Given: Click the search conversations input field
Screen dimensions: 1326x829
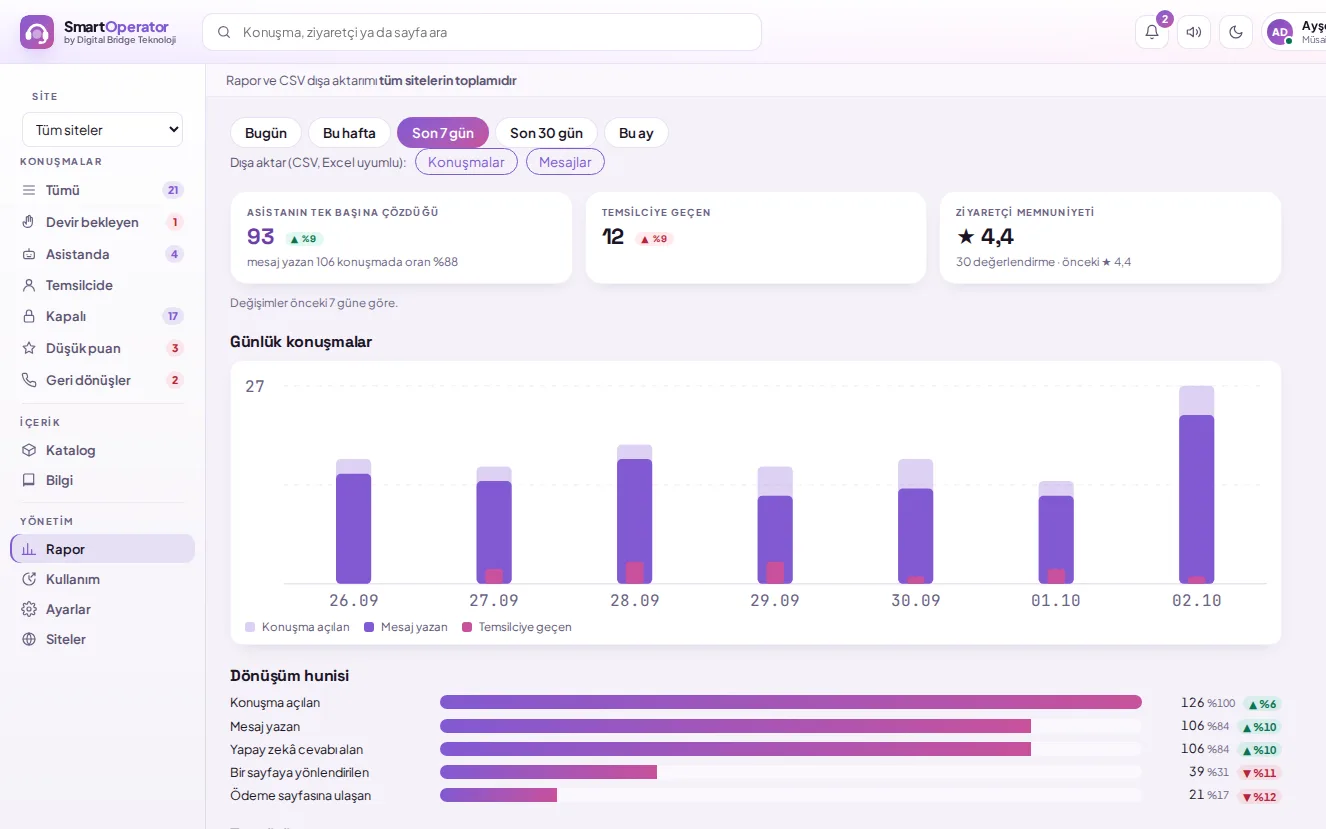Looking at the screenshot, I should tap(482, 32).
